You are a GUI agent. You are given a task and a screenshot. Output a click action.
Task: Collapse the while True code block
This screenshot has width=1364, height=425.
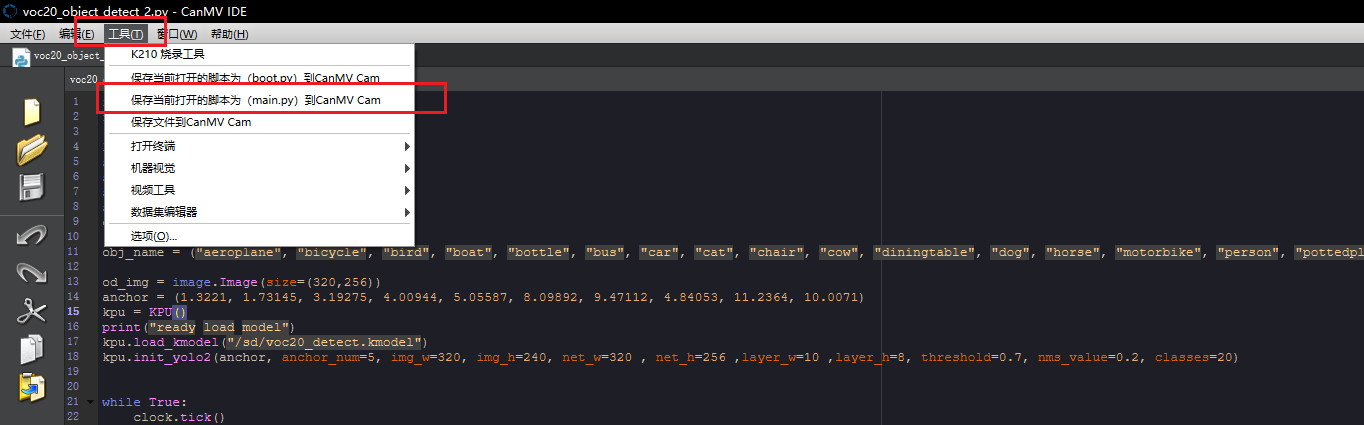pyautogui.click(x=91, y=402)
